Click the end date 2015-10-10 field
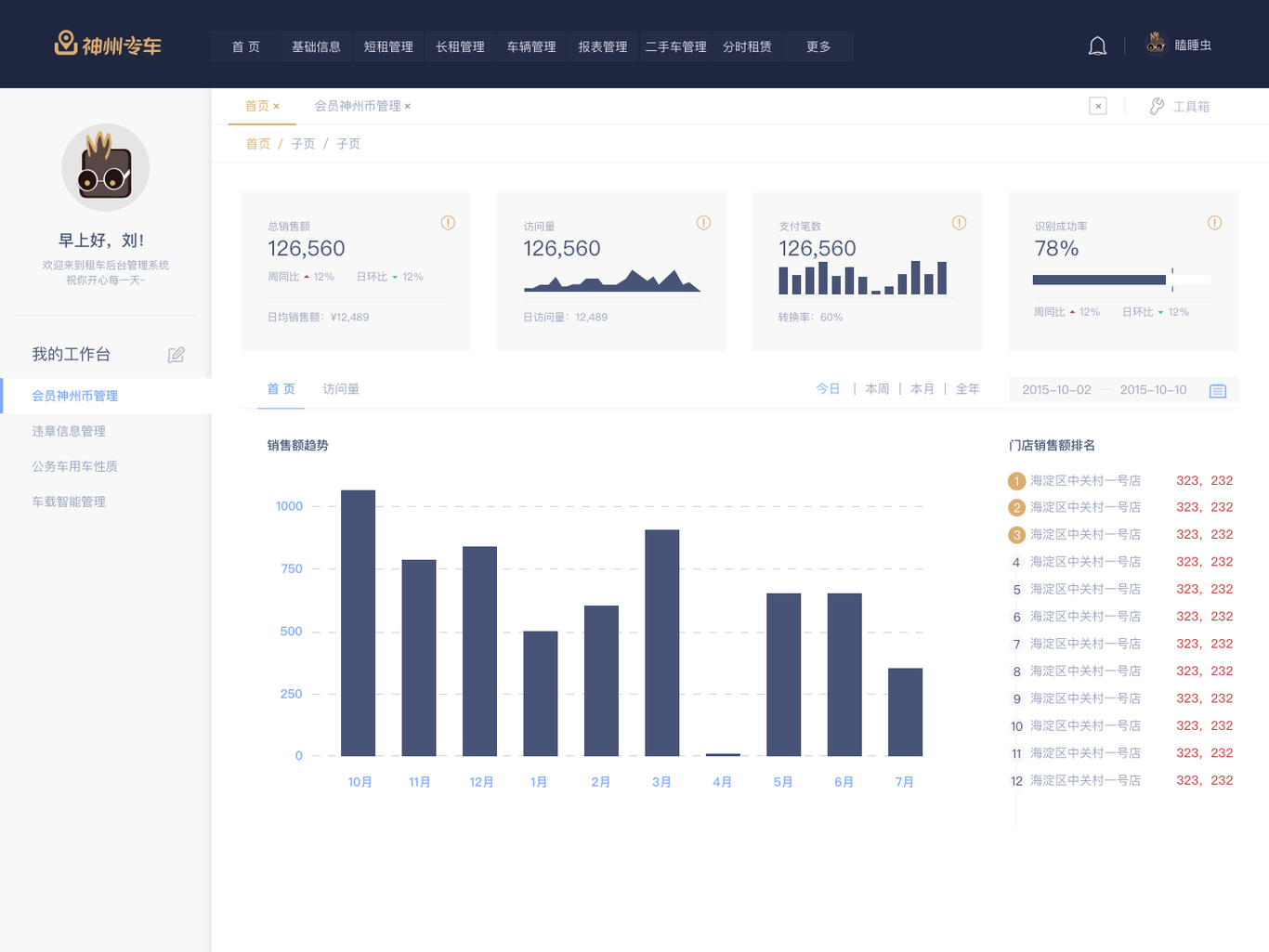The width and height of the screenshot is (1269, 952). click(1153, 390)
